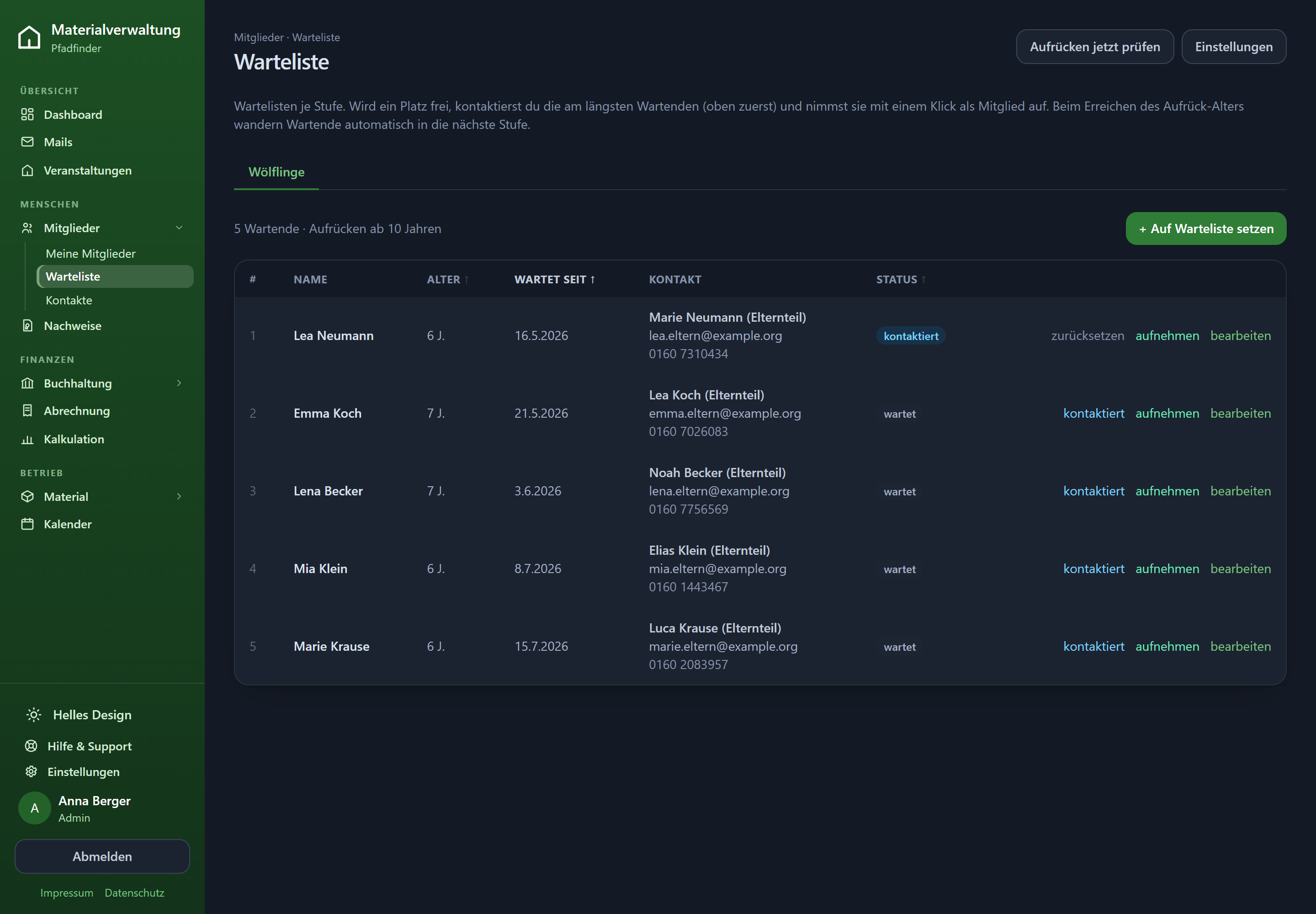
Task: Click phone number 0160 7756569
Action: 688,509
